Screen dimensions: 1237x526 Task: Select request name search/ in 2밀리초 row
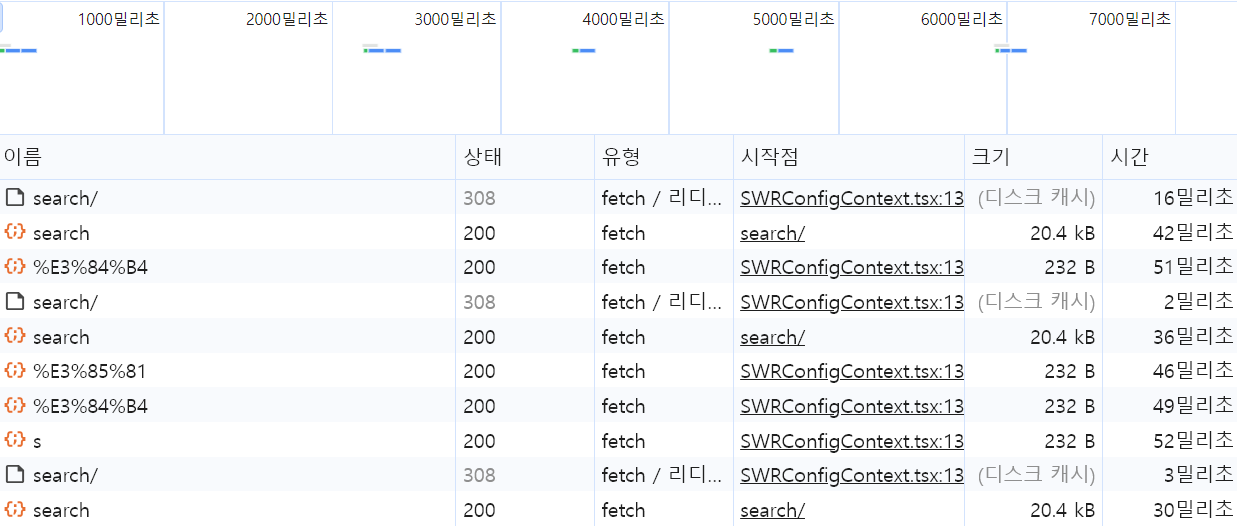point(65,302)
